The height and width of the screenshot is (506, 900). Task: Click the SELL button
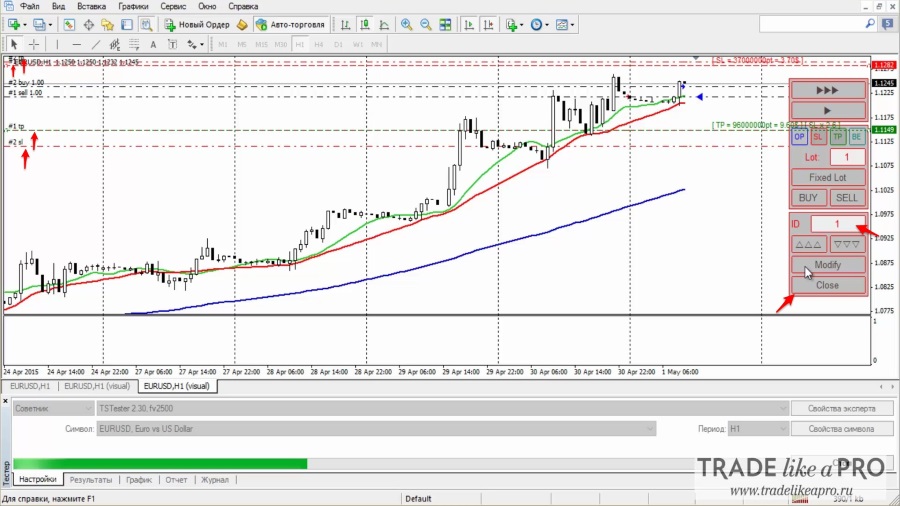point(847,197)
